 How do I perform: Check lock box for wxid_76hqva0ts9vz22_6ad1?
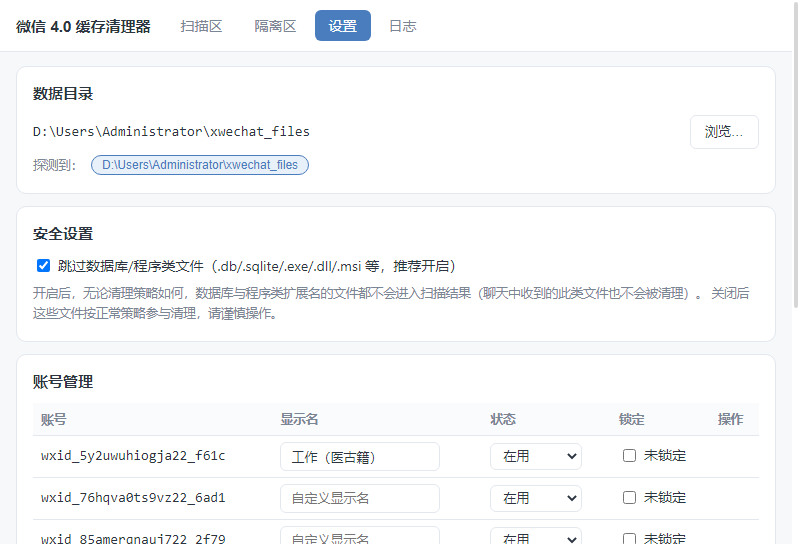tap(630, 497)
